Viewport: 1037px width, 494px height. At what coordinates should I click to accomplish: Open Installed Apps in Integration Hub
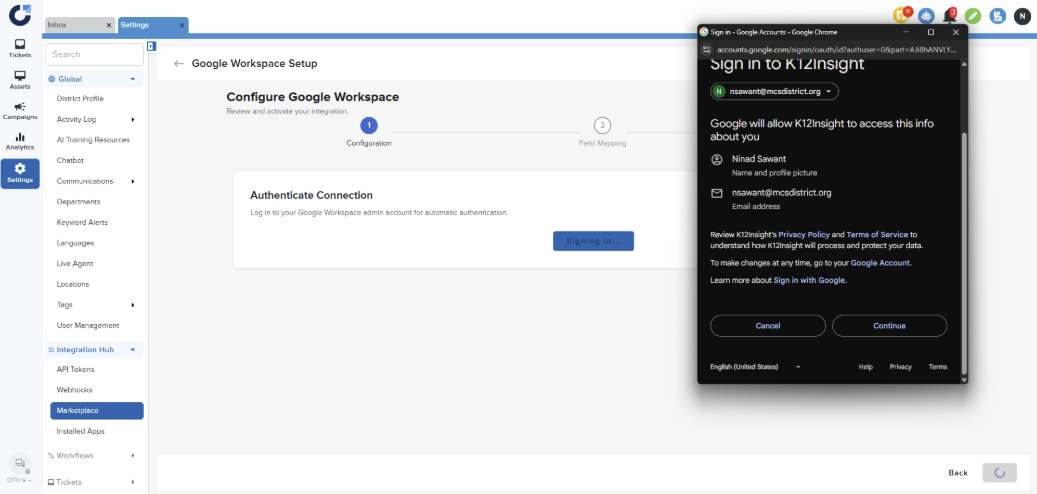tap(81, 431)
